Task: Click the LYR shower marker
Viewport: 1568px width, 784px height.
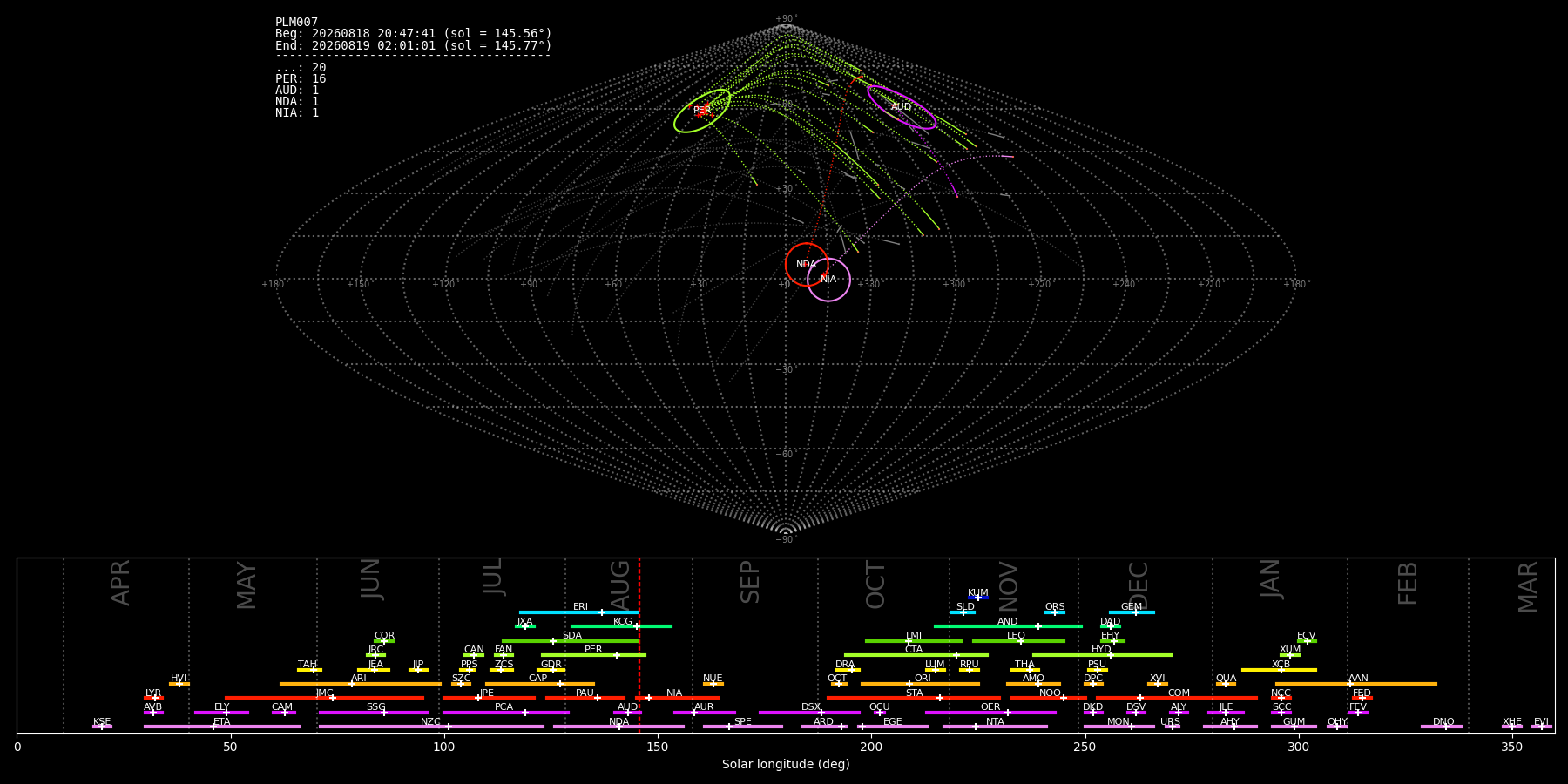Action: pos(154,698)
